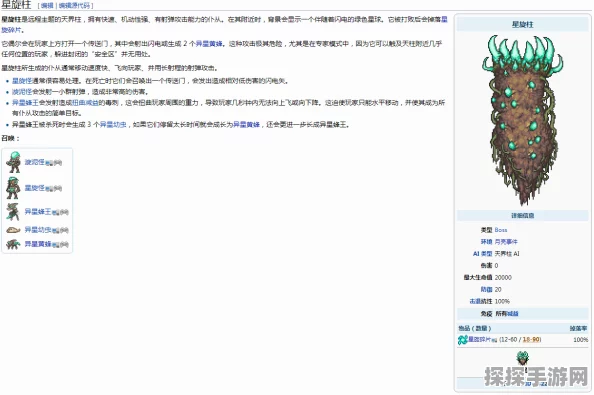Open the 扭曲减益 link in third bullet
This screenshot has height=395, width=594.
(85, 103)
